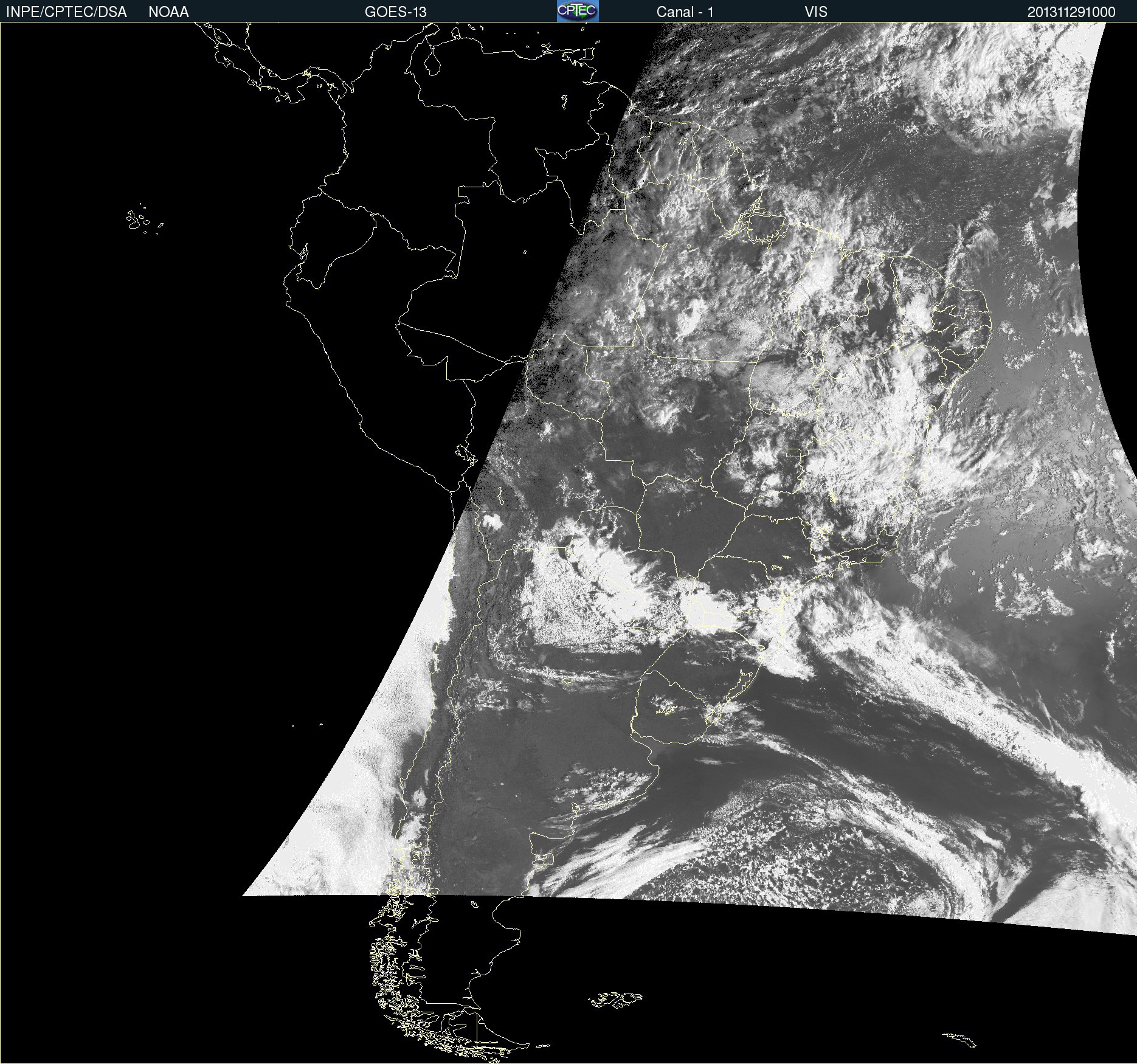Select the INPE/CPTEC/DSA header label
The image size is (1137, 1064).
pos(66,12)
